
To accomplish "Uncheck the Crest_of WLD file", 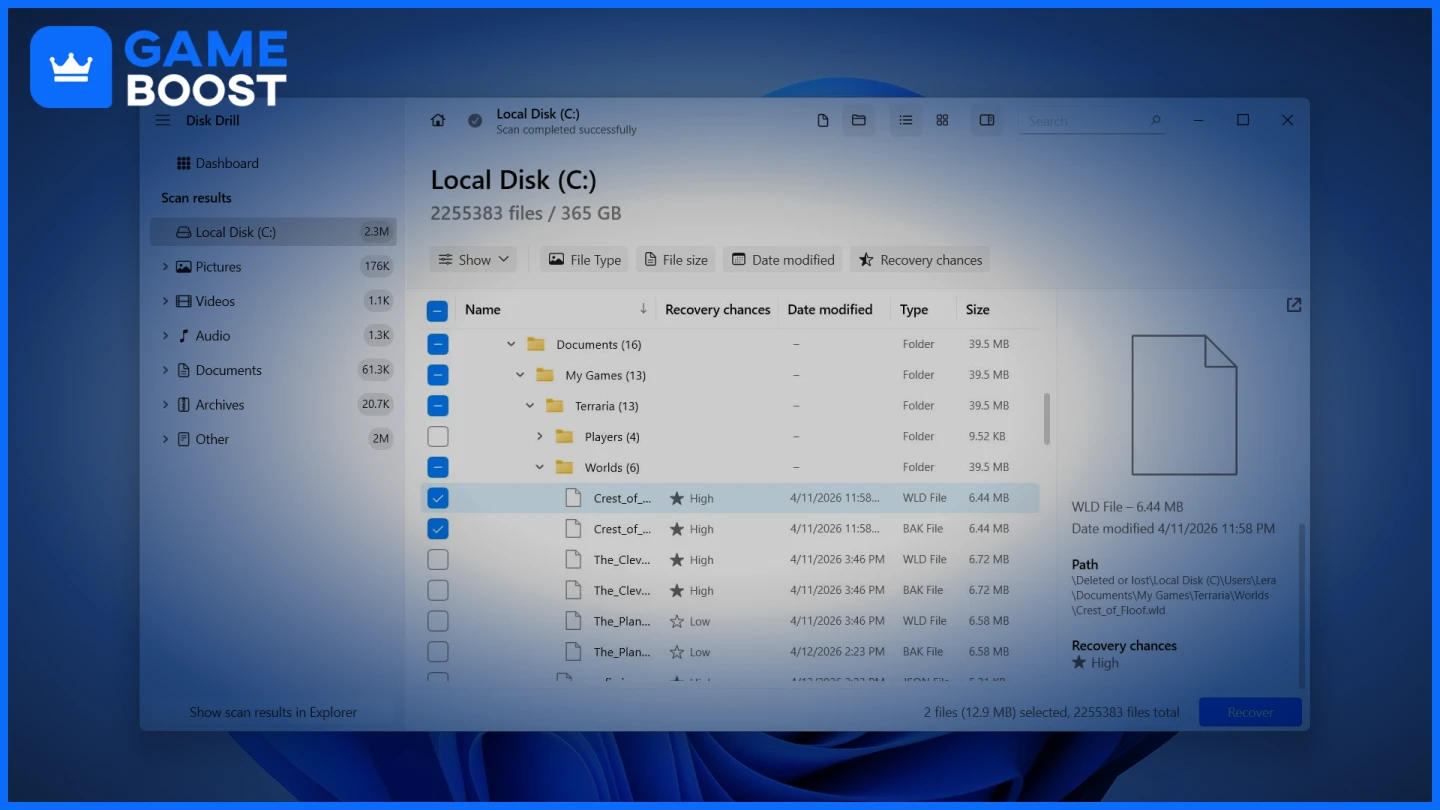I will (437, 497).
